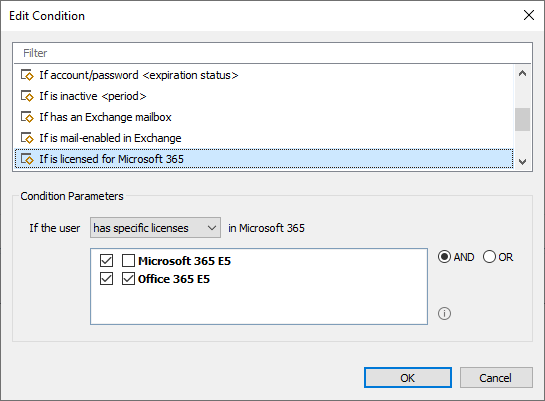Click the Office 365 E5 license name
This screenshot has width=545, height=401.
coord(174,279)
